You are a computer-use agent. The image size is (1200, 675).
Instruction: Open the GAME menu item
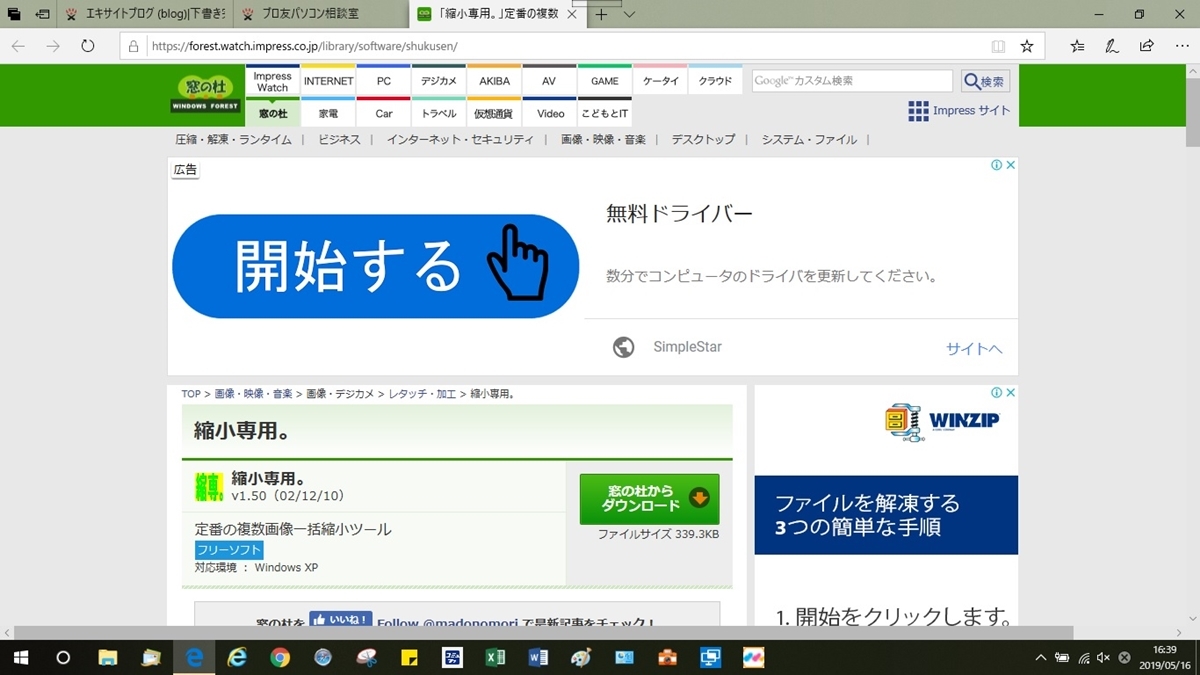click(x=605, y=81)
